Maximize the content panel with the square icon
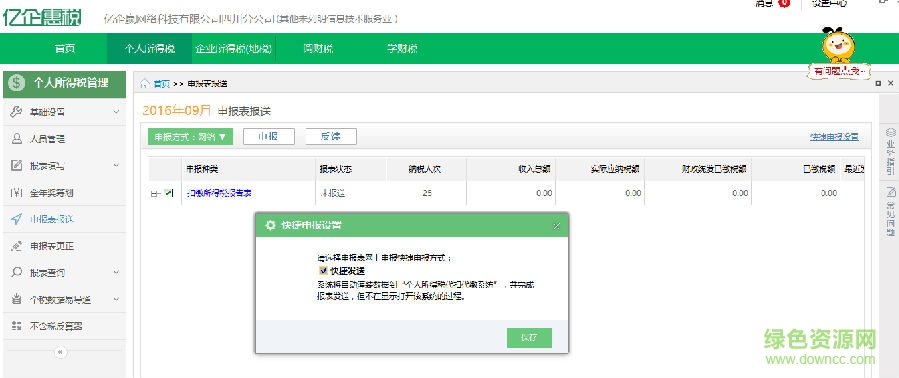 click(x=879, y=84)
